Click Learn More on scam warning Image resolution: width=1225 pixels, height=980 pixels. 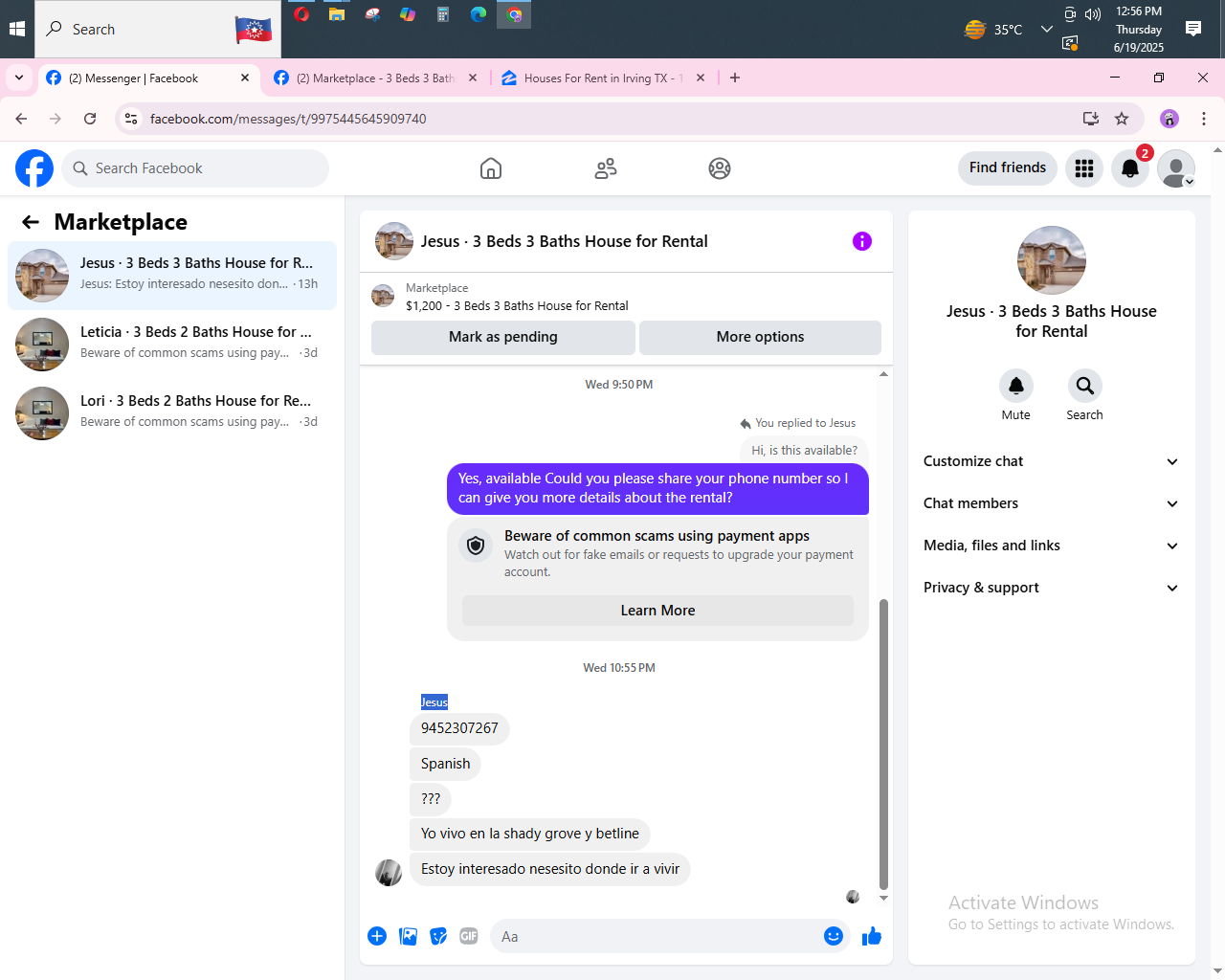coord(657,611)
